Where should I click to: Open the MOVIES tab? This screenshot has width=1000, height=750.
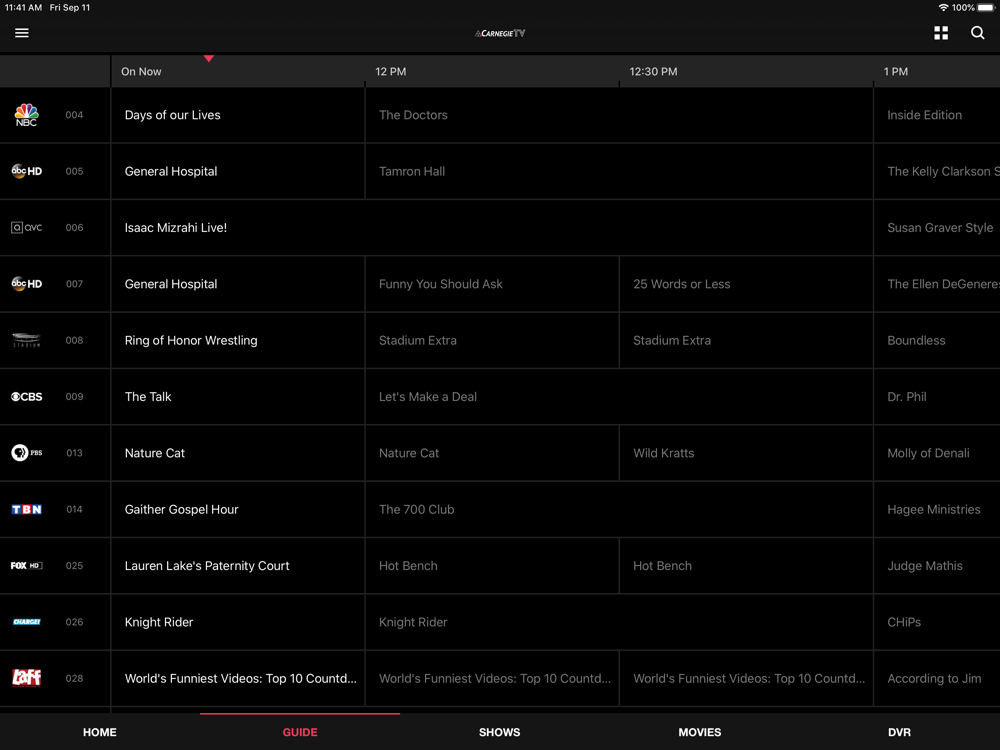[700, 732]
